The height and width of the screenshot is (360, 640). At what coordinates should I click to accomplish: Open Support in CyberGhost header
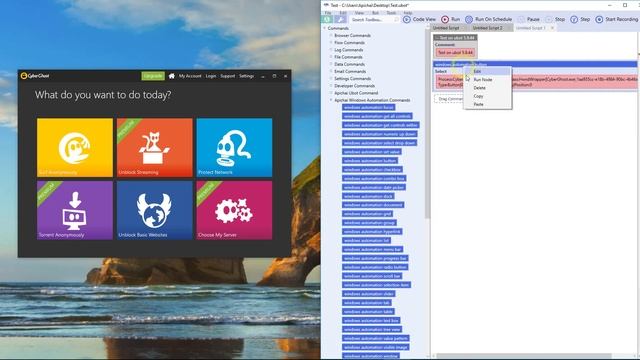(228, 76)
